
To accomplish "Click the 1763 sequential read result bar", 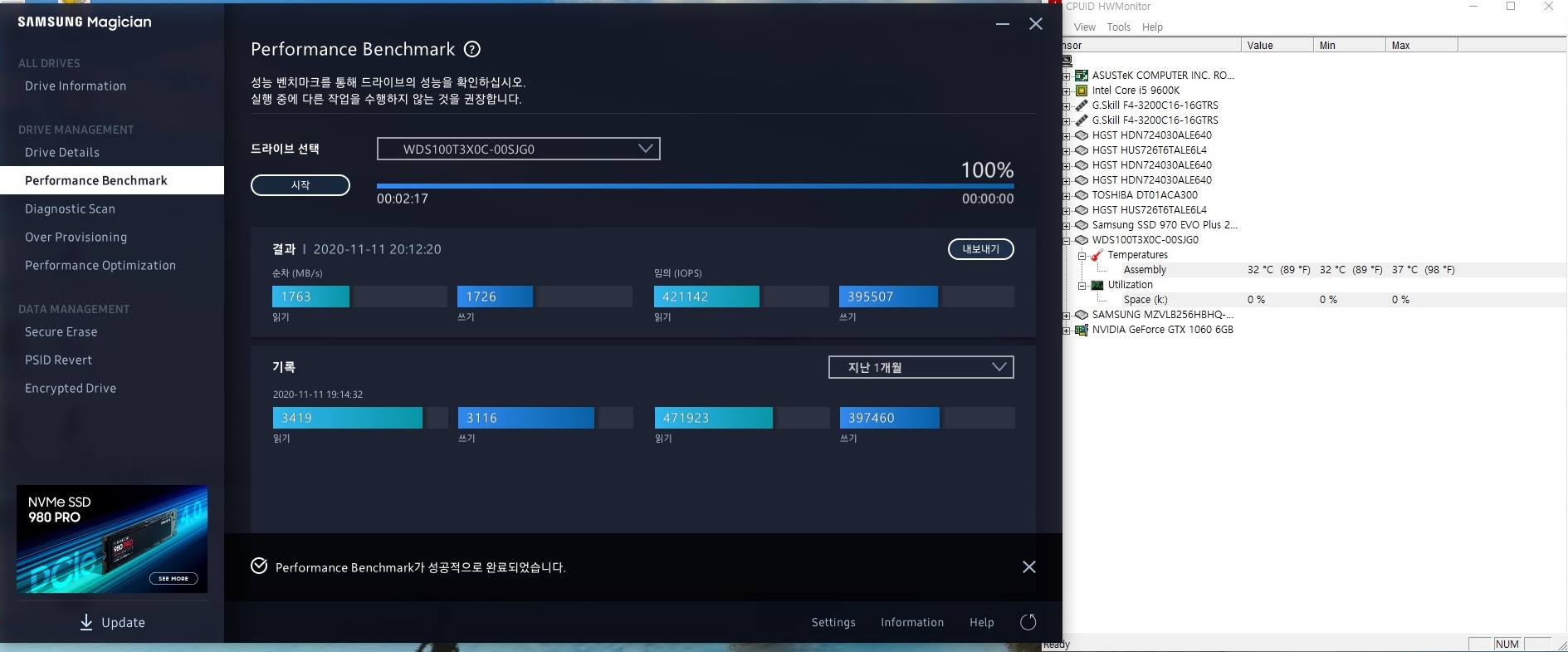I will pos(359,297).
